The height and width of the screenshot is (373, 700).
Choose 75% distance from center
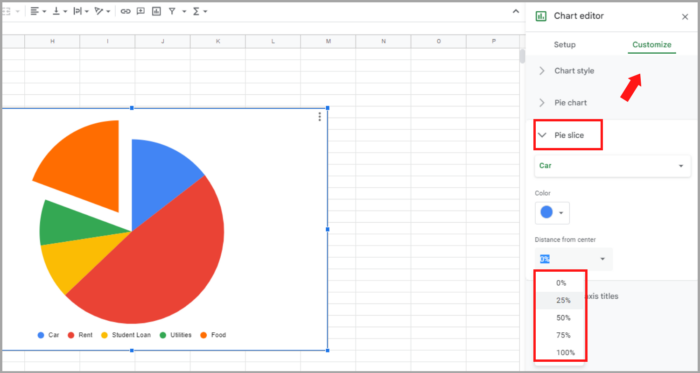(x=561, y=335)
